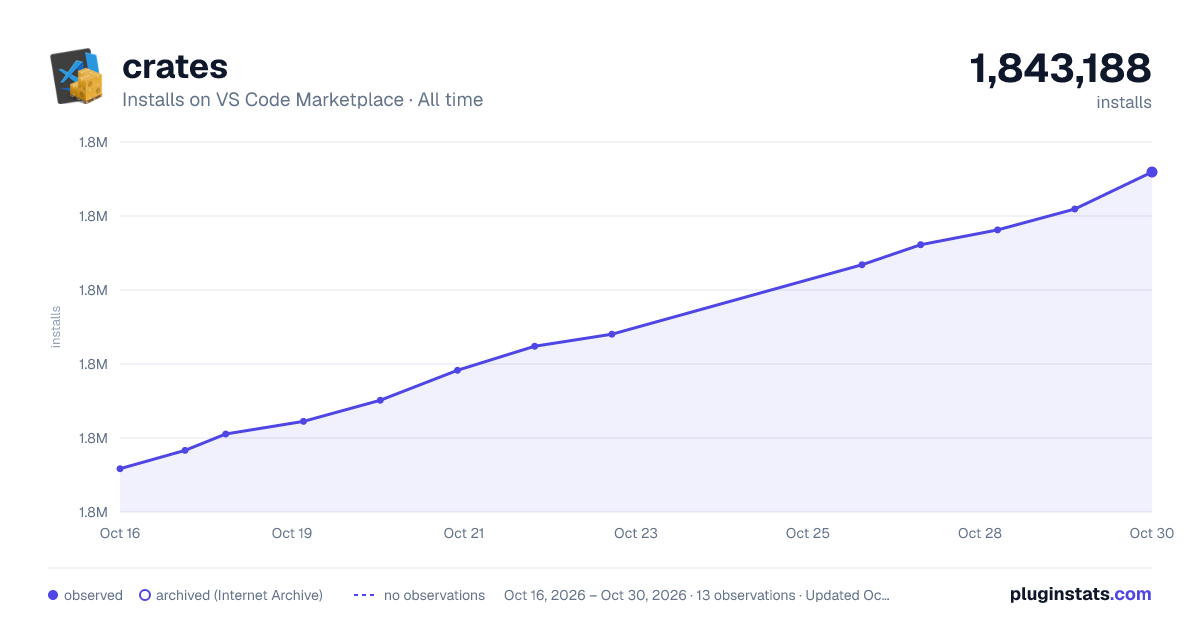
Task: Click the 'installs' label under the total count
Action: click(1124, 102)
